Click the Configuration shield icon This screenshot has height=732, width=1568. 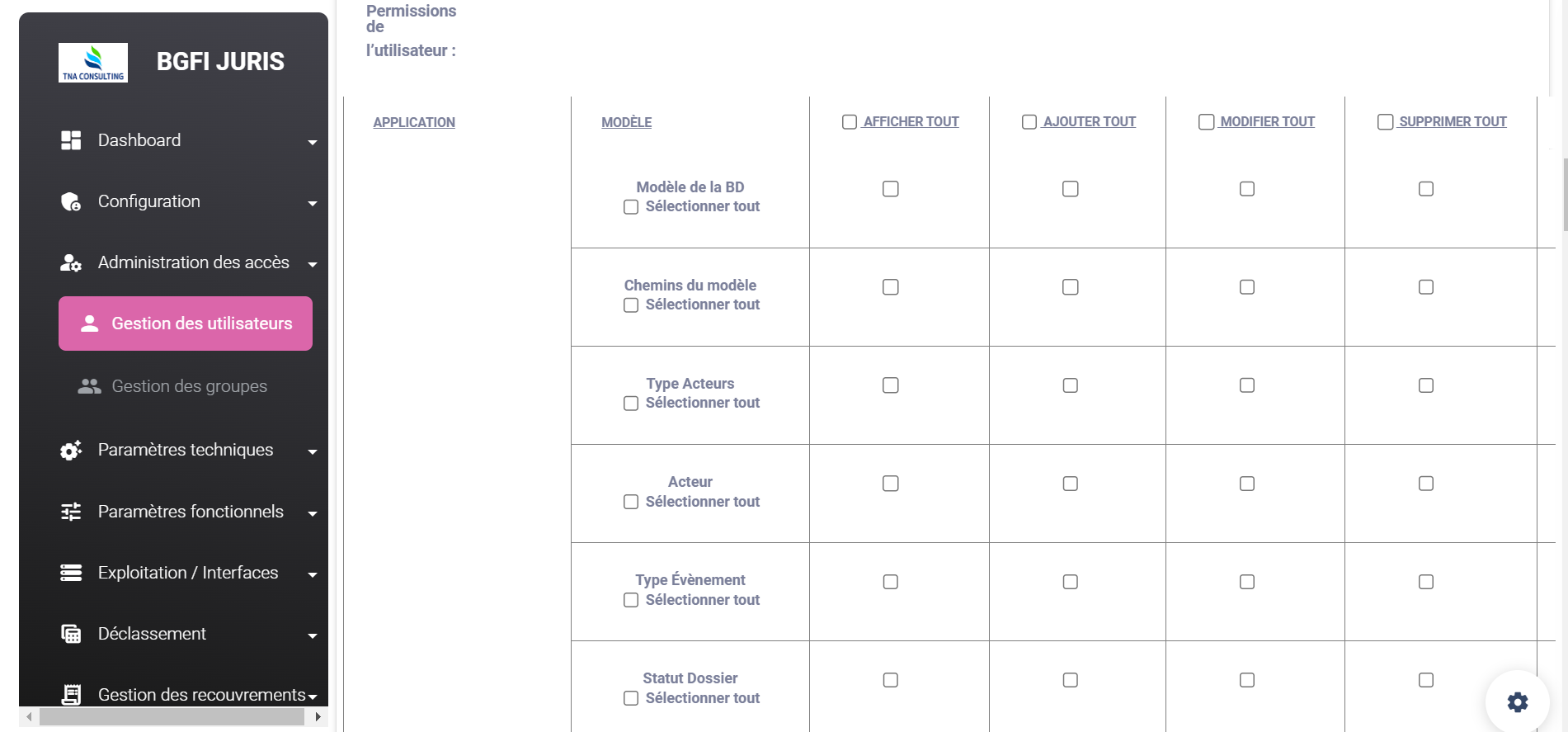click(x=71, y=201)
